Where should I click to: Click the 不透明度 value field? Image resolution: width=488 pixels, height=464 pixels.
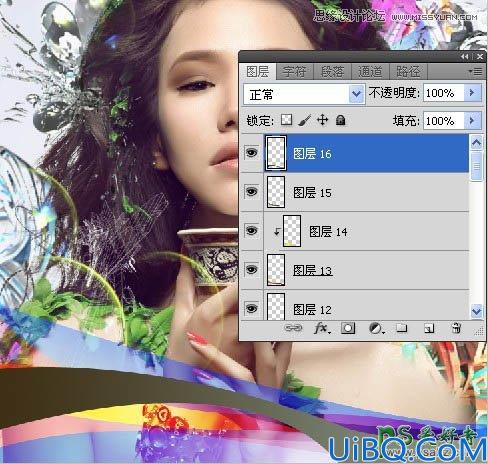(444, 93)
